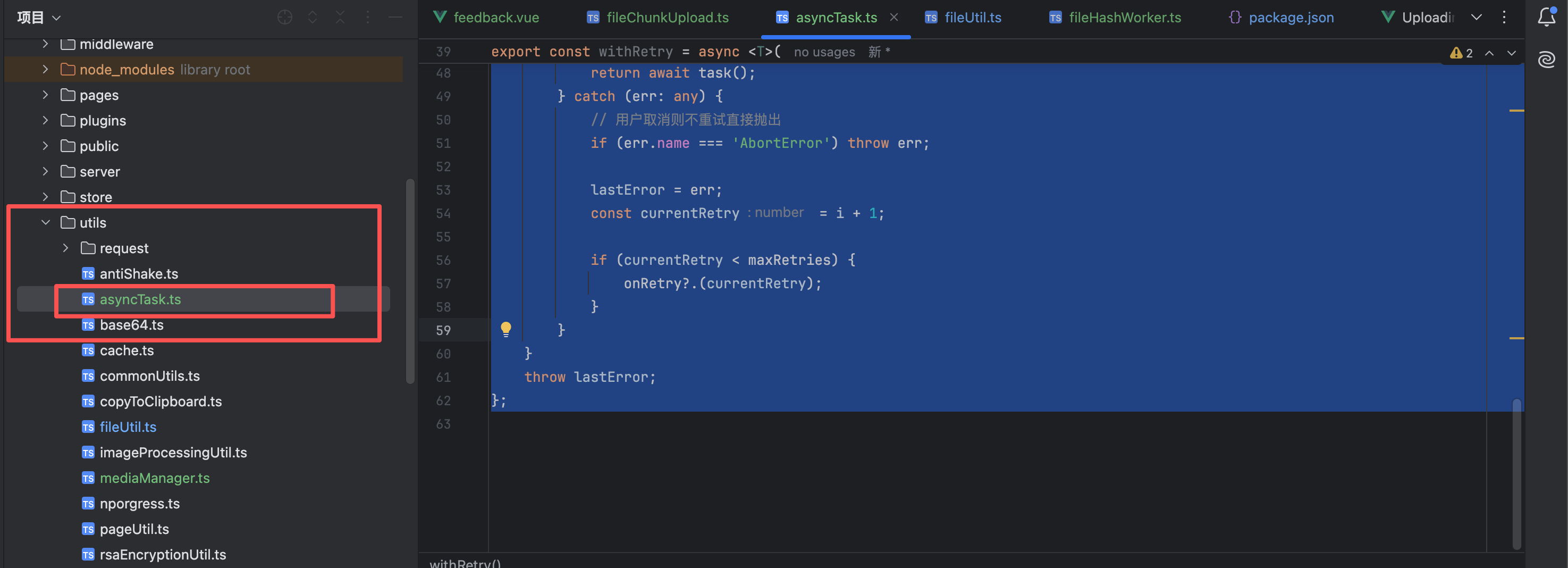
Task: Open mediaManager.ts in the file tree
Action: (x=154, y=478)
